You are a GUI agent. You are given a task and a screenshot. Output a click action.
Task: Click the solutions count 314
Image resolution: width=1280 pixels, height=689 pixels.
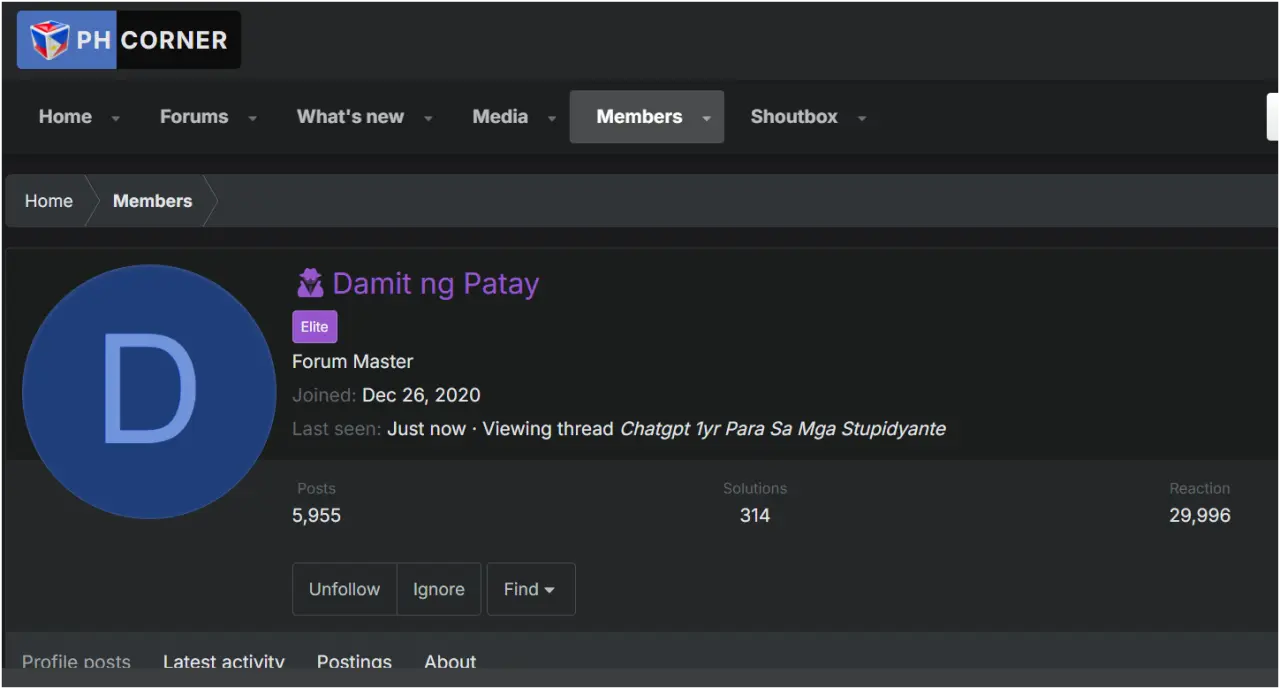(755, 516)
